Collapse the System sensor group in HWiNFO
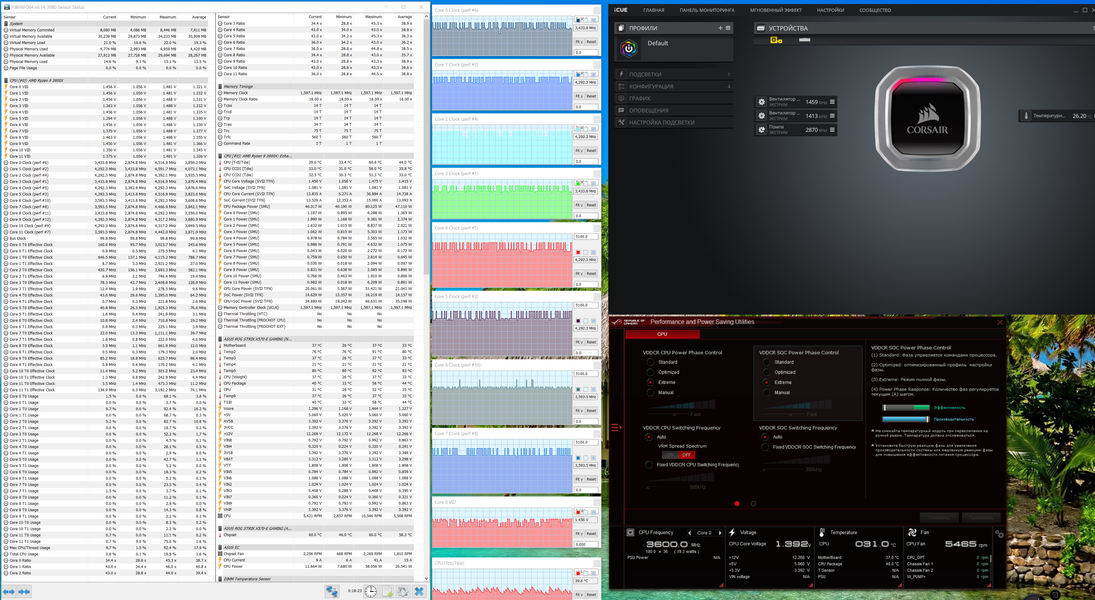The image size is (1095, 600). (x=6, y=24)
